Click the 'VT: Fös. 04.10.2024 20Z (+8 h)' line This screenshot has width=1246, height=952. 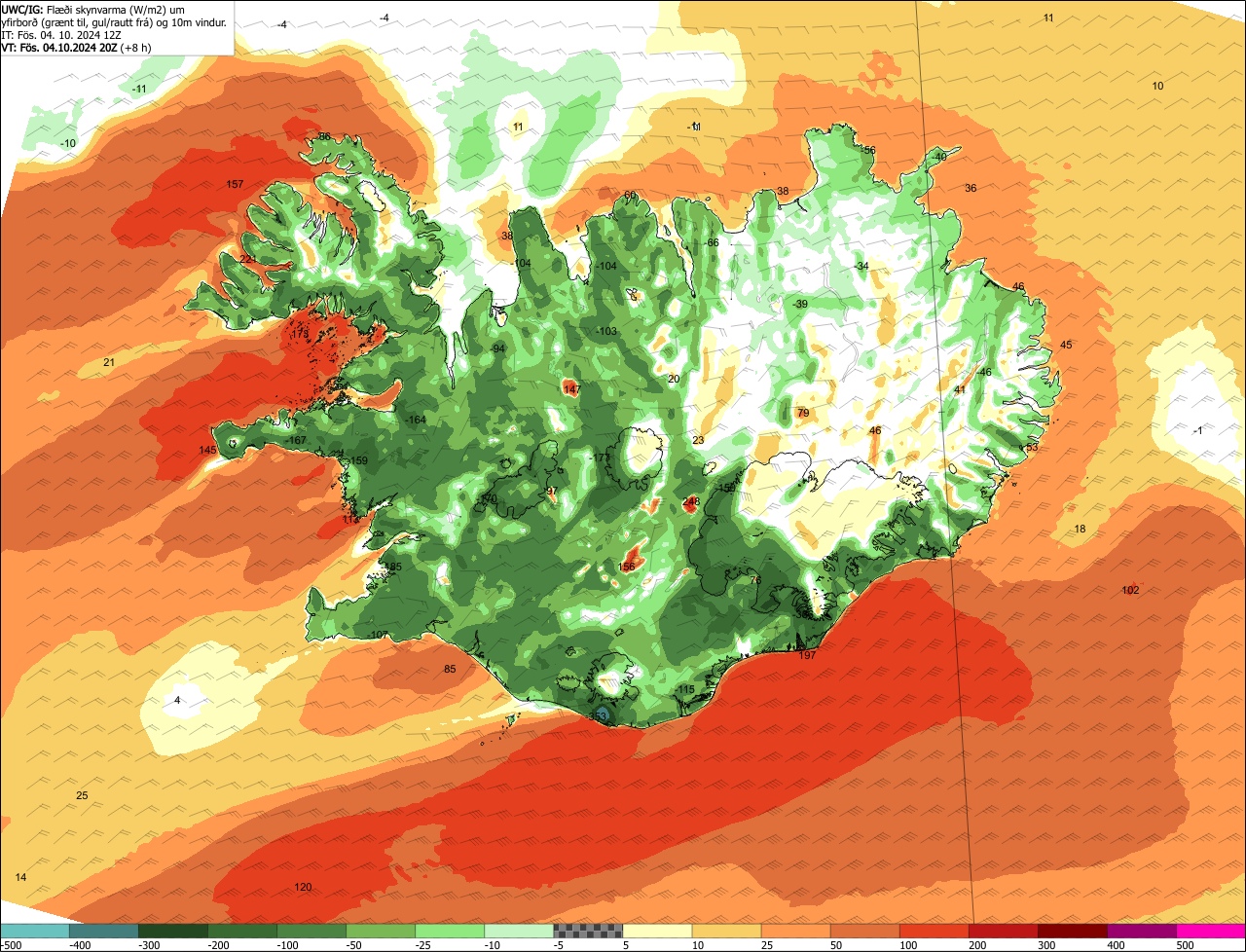click(76, 46)
